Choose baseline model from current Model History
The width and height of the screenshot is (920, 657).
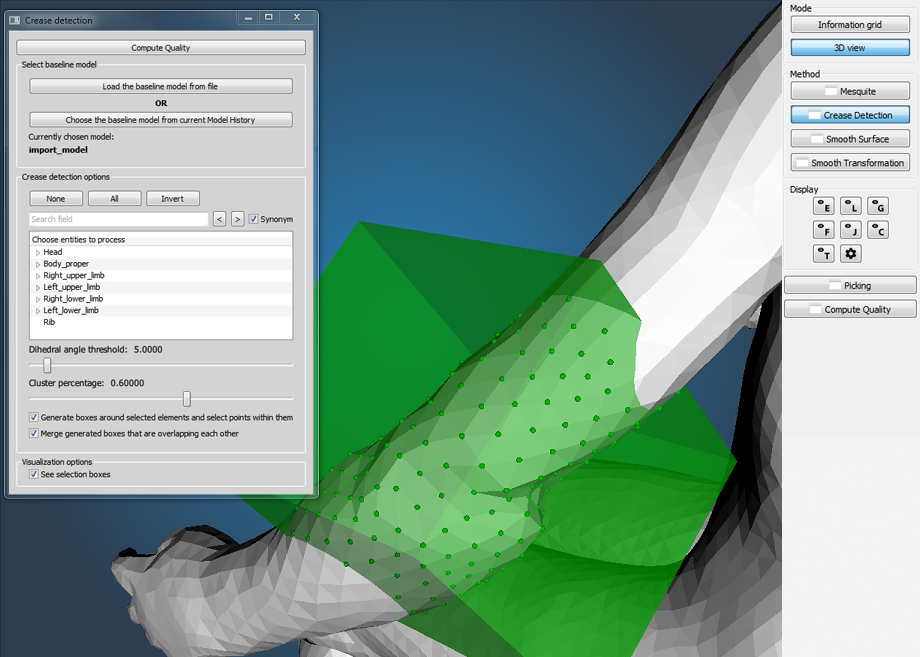click(x=161, y=120)
